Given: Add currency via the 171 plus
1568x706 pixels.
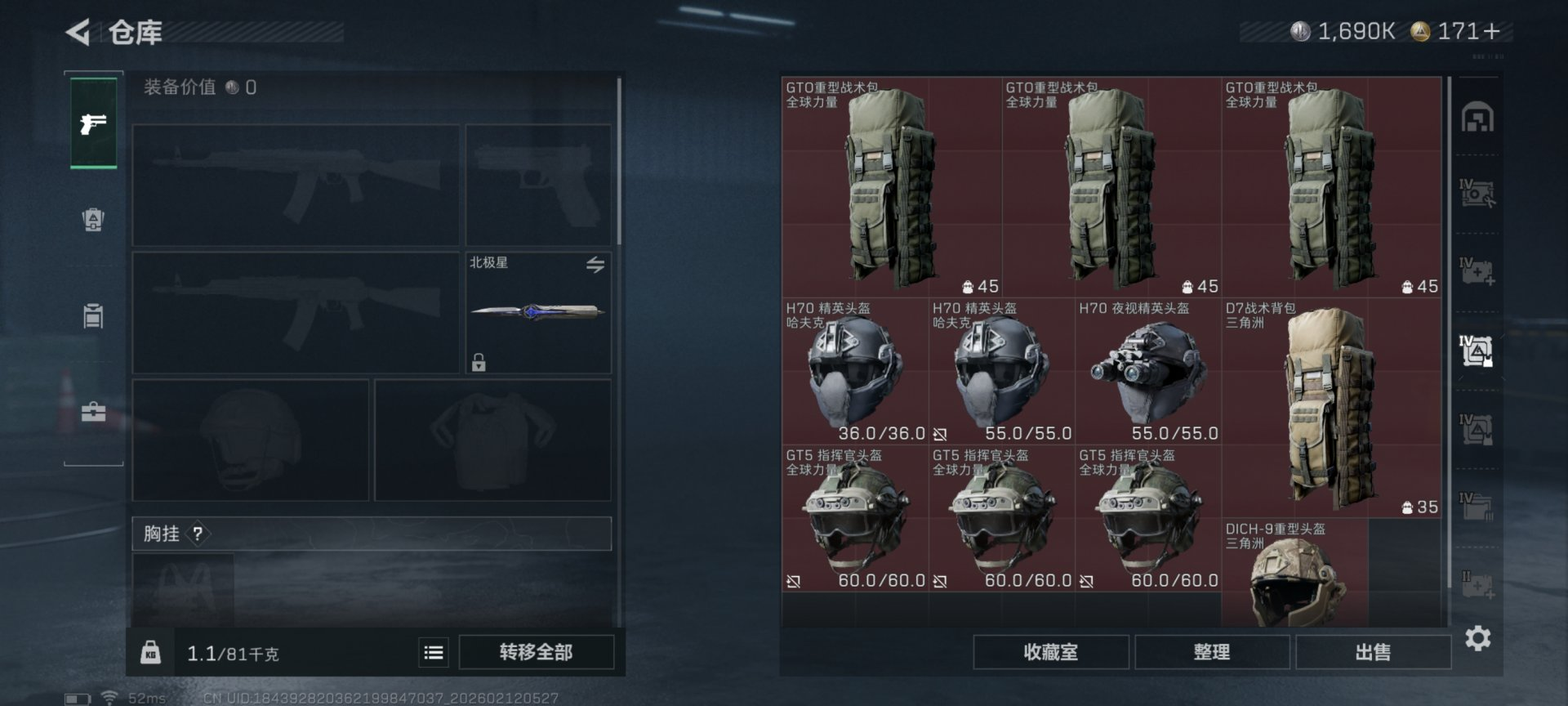Looking at the screenshot, I should pos(1492,31).
